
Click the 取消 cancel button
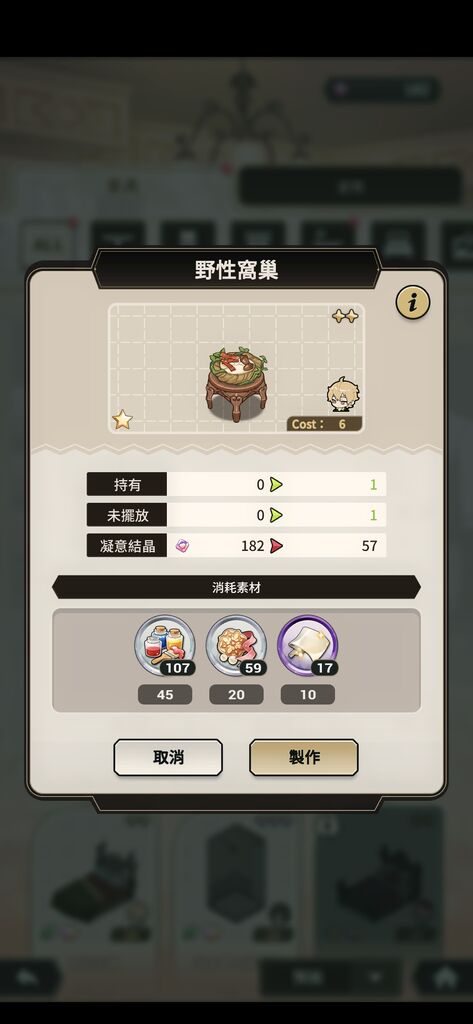(x=168, y=758)
